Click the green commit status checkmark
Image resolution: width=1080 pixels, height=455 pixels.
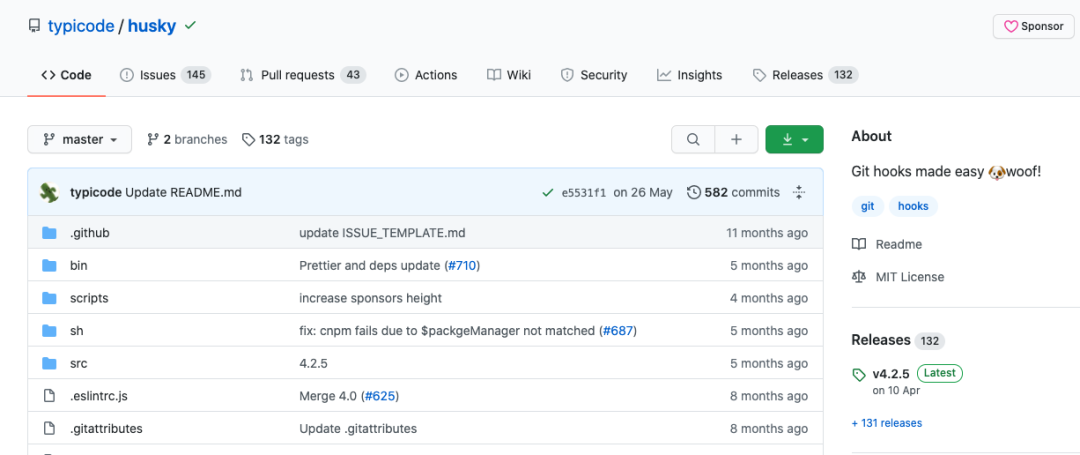[547, 192]
